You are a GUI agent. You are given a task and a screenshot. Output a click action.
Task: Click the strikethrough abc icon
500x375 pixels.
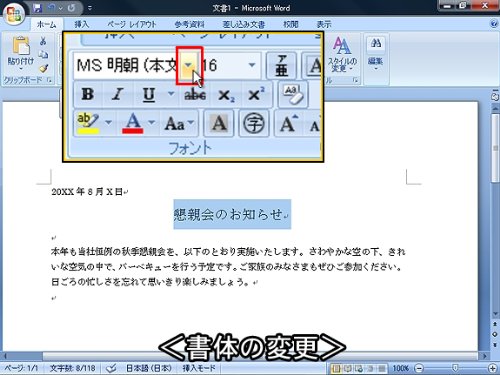(195, 95)
